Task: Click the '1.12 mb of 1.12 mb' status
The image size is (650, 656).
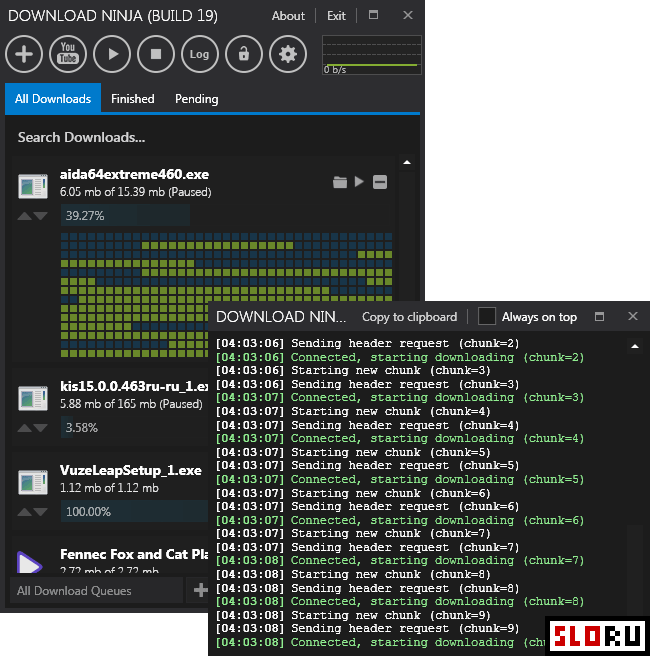Action: click(109, 488)
